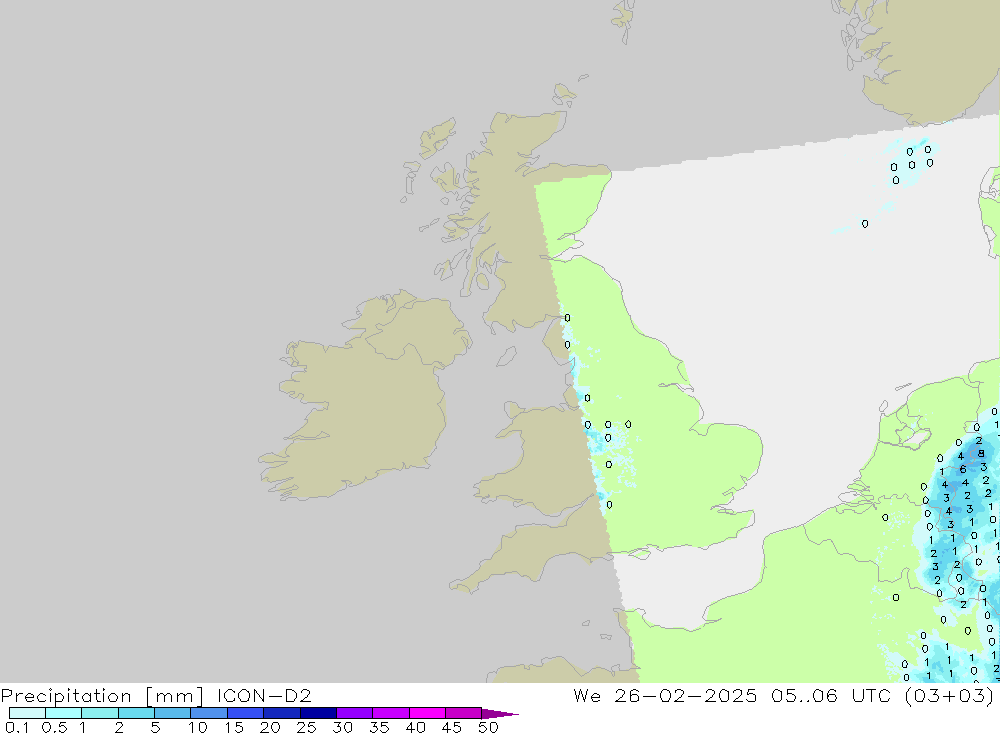This screenshot has height=733, width=1000.
Task: Click the 30–35 mm purple swatch
Action: [x=355, y=713]
